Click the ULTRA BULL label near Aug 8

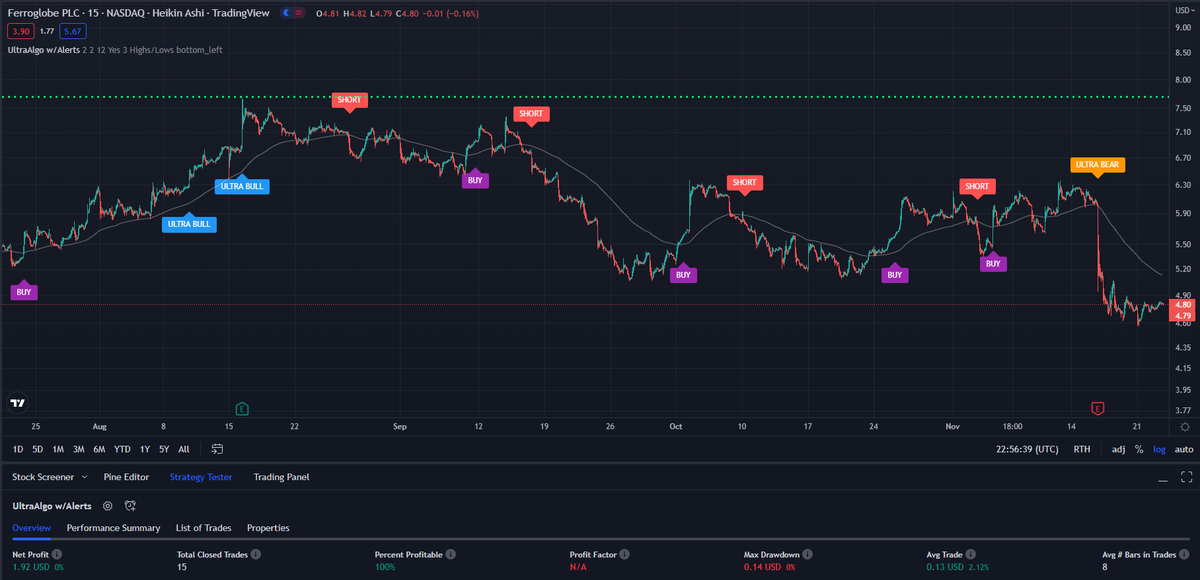pyautogui.click(x=189, y=223)
